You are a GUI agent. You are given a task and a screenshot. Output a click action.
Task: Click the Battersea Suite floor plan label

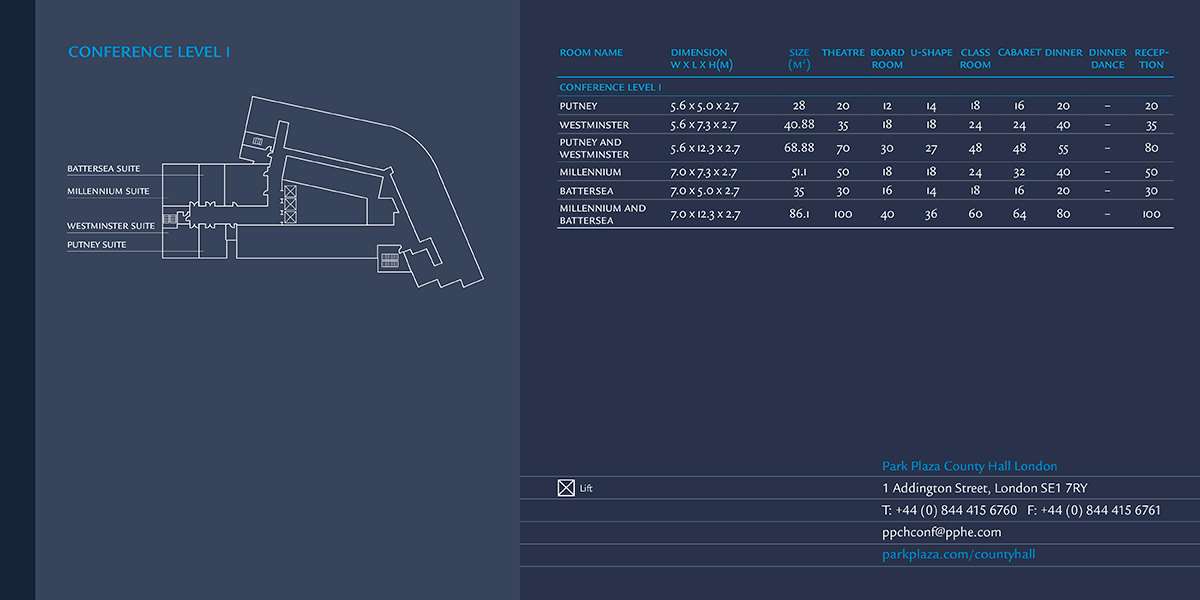[x=104, y=169]
